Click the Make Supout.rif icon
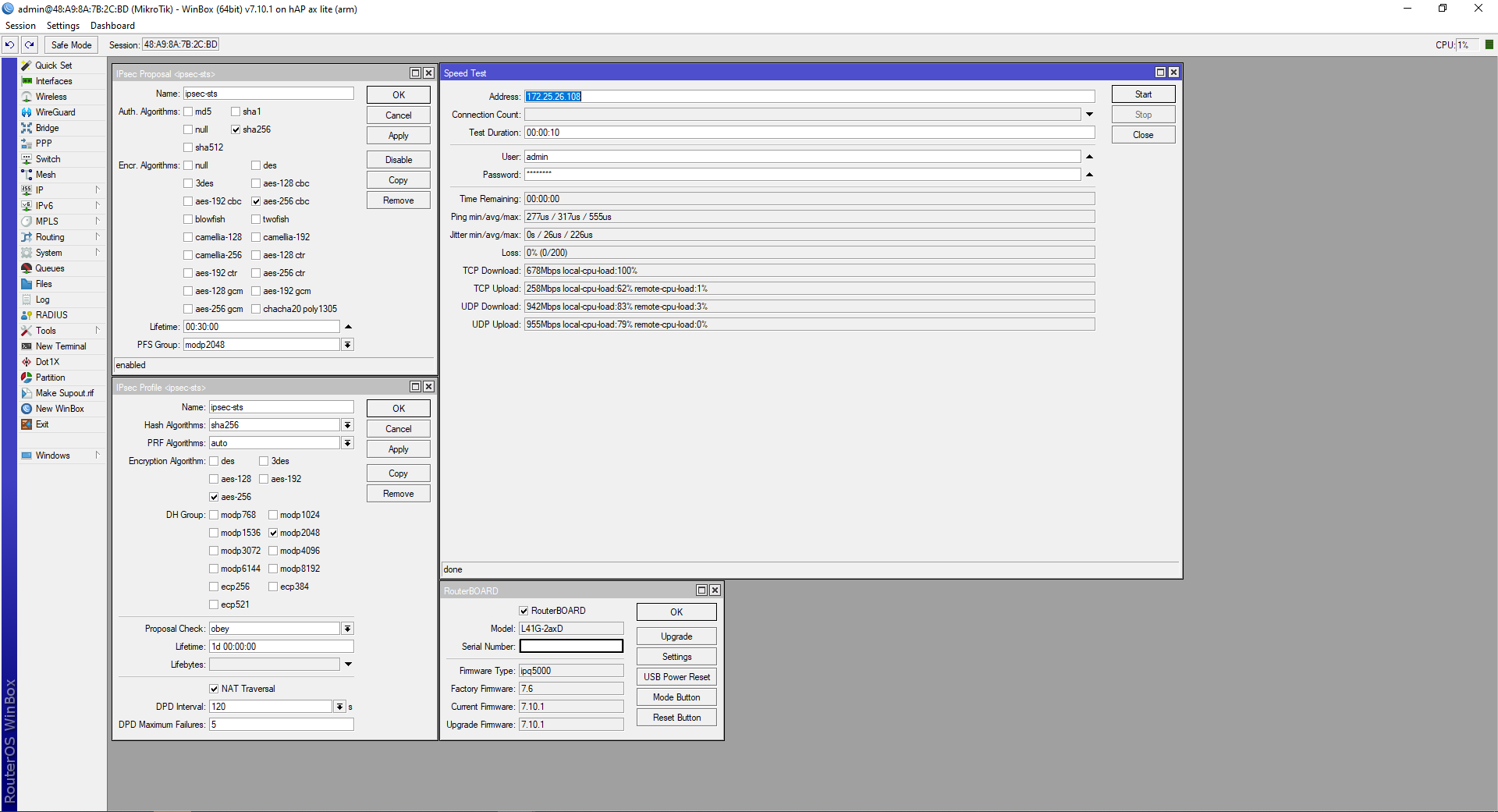1498x812 pixels. [27, 393]
